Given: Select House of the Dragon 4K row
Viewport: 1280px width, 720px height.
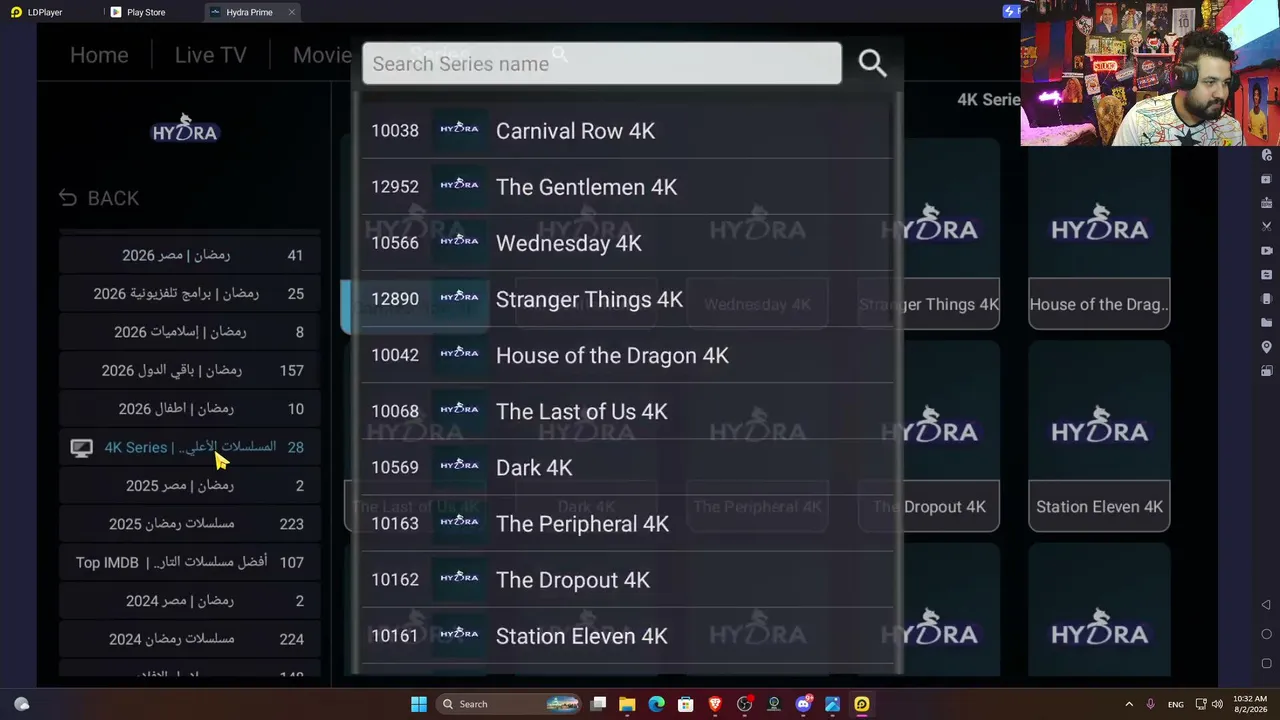Looking at the screenshot, I should coord(627,355).
